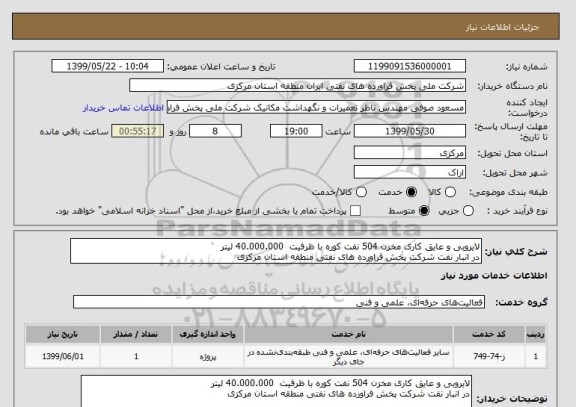This screenshot has width=576, height=407.
Task: Click the نام دستگاه خریدار field
Action: click(298, 86)
